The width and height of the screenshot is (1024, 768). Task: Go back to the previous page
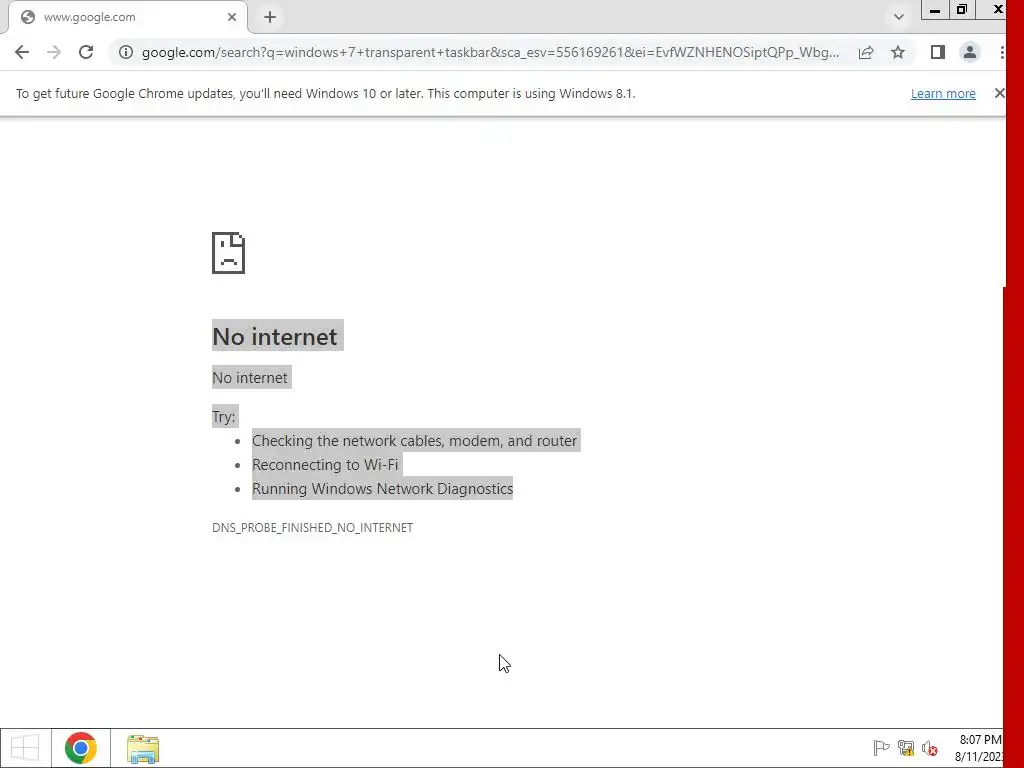coord(22,52)
